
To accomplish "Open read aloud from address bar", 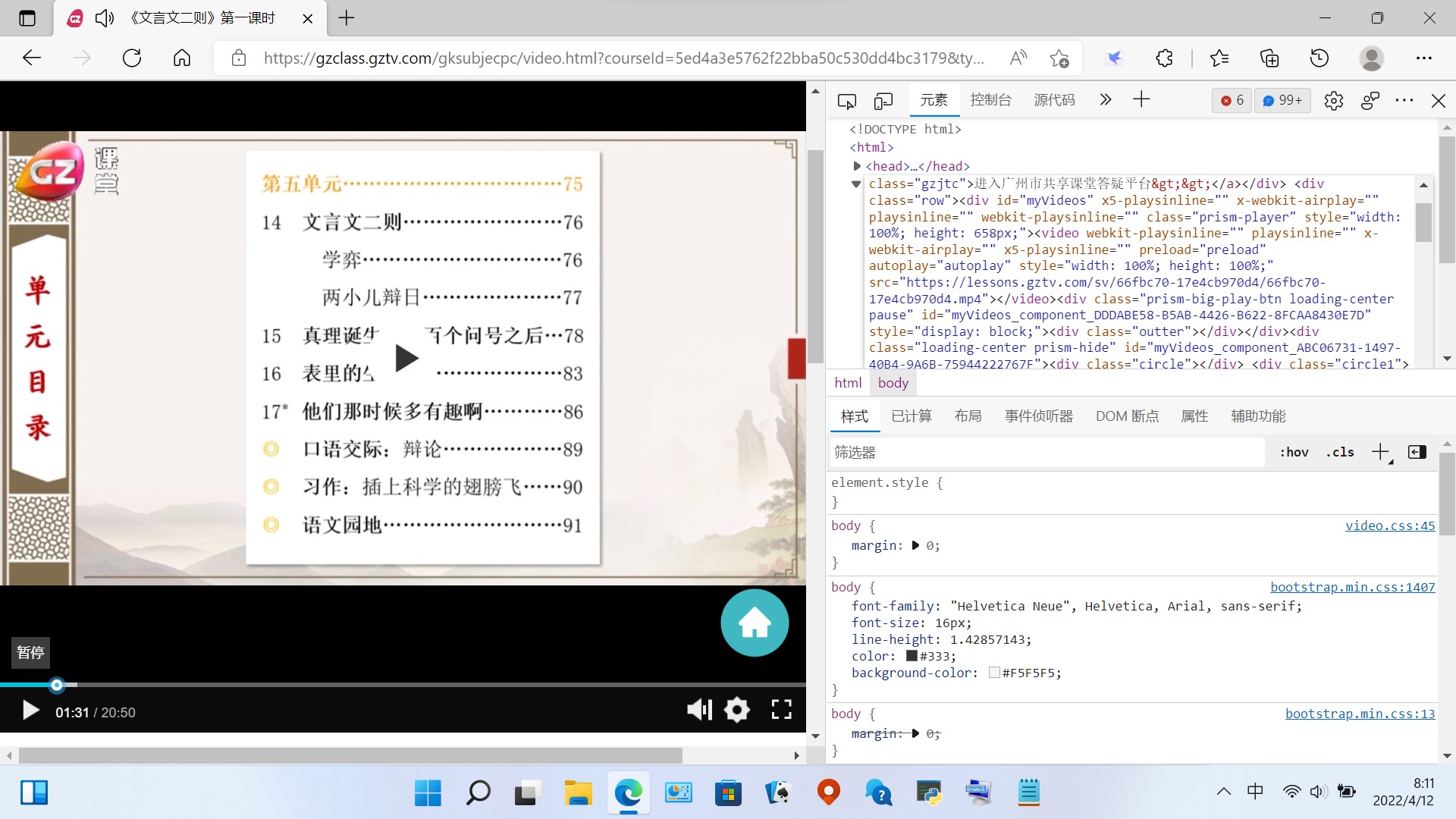I will point(1018,58).
